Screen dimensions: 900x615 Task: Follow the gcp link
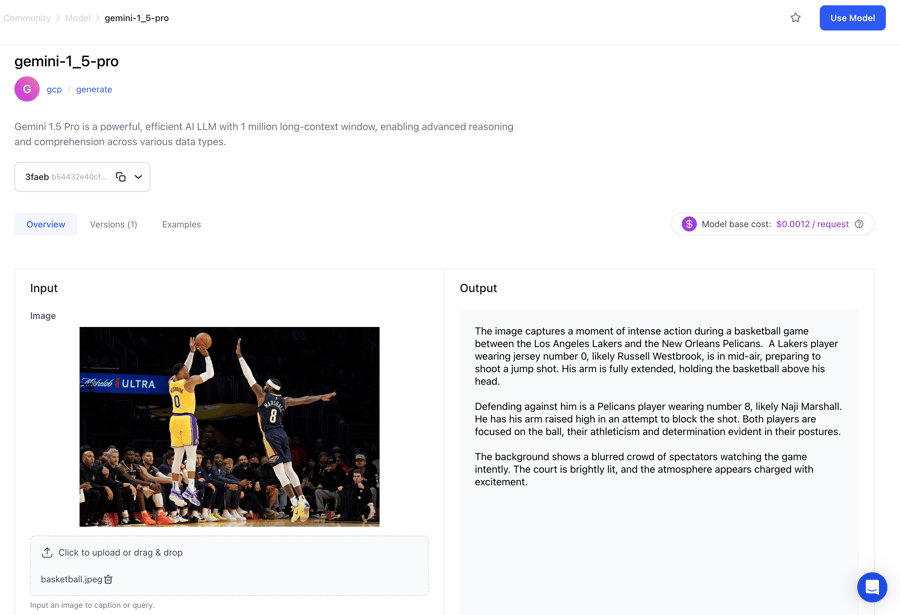pyautogui.click(x=54, y=89)
